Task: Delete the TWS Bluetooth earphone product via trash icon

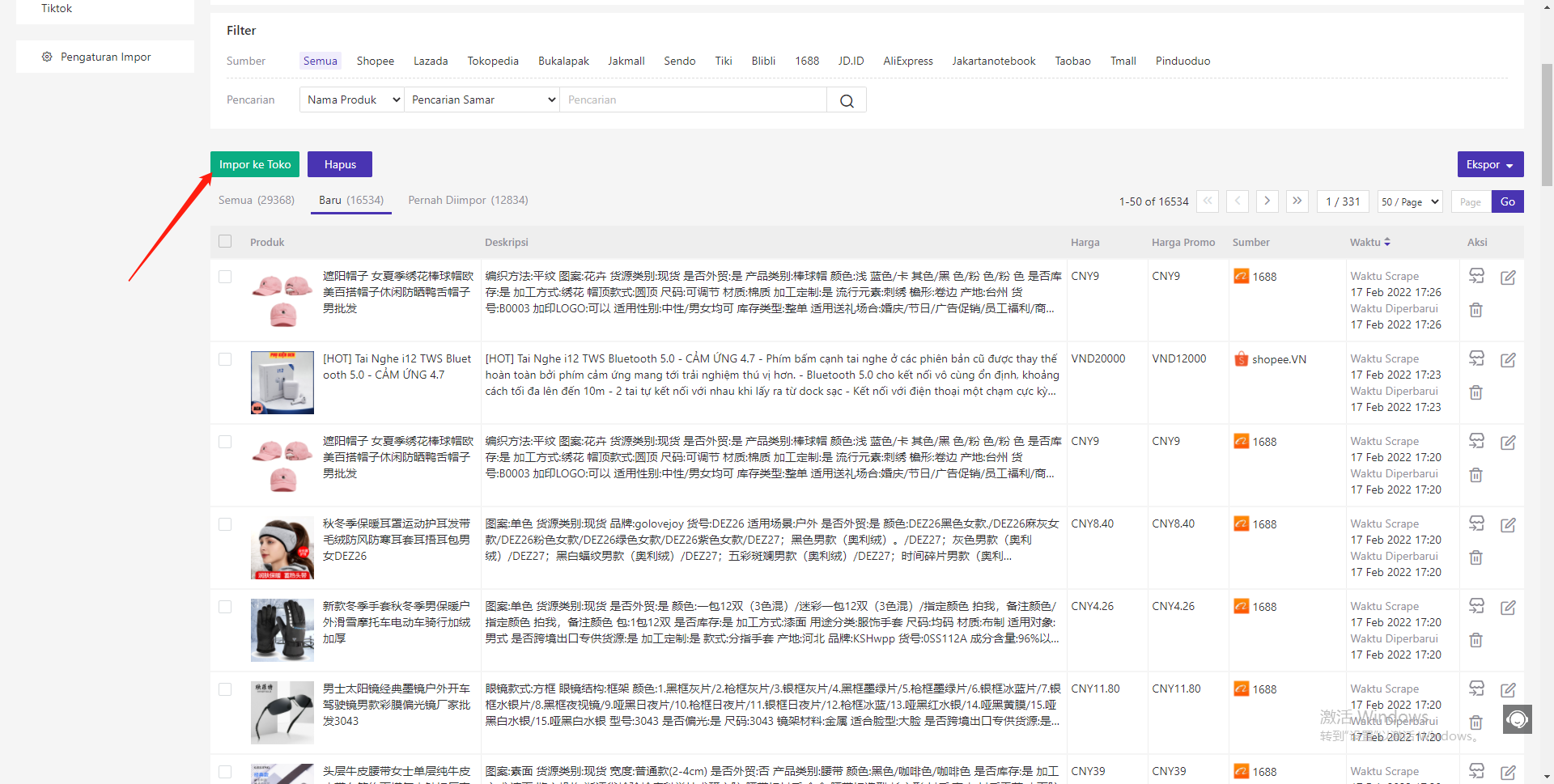Action: (x=1475, y=392)
